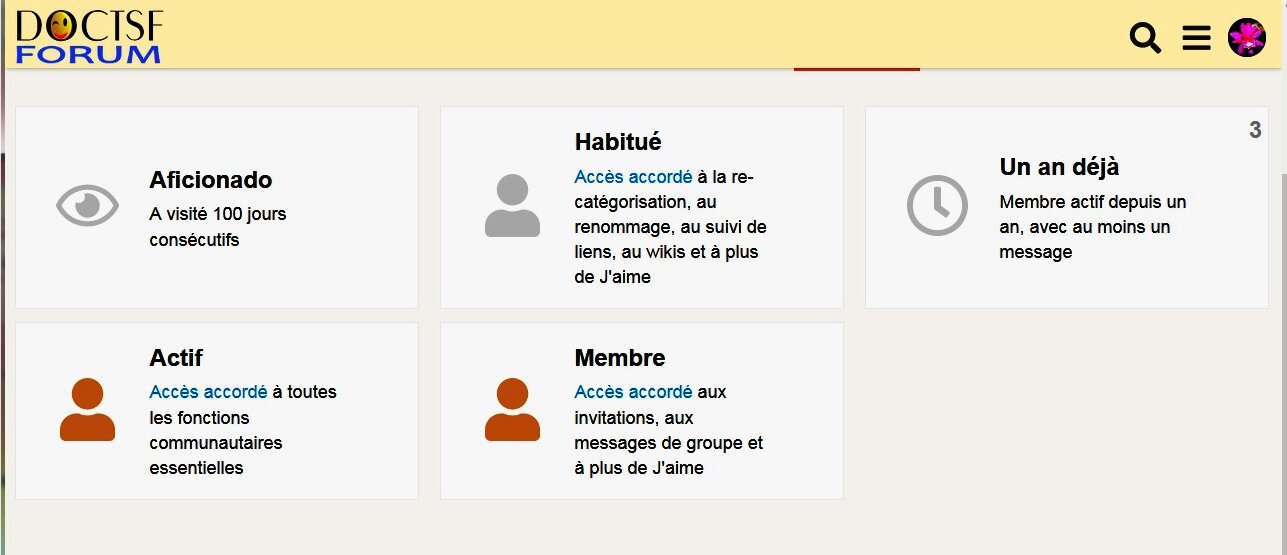Screen dimensions: 1287x555
Task: Click 'les fonctions communautaires essentielles' text
Action: (x=216, y=442)
